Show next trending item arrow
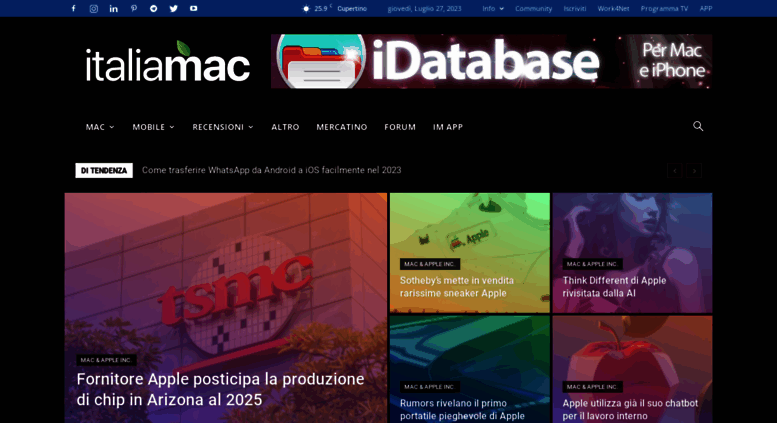777x423 pixels. [694, 170]
